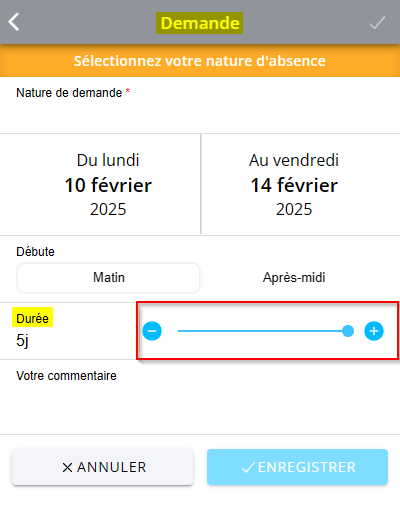Open the end date picker Au vendredi 14 février
400x509 pixels.
point(301,184)
